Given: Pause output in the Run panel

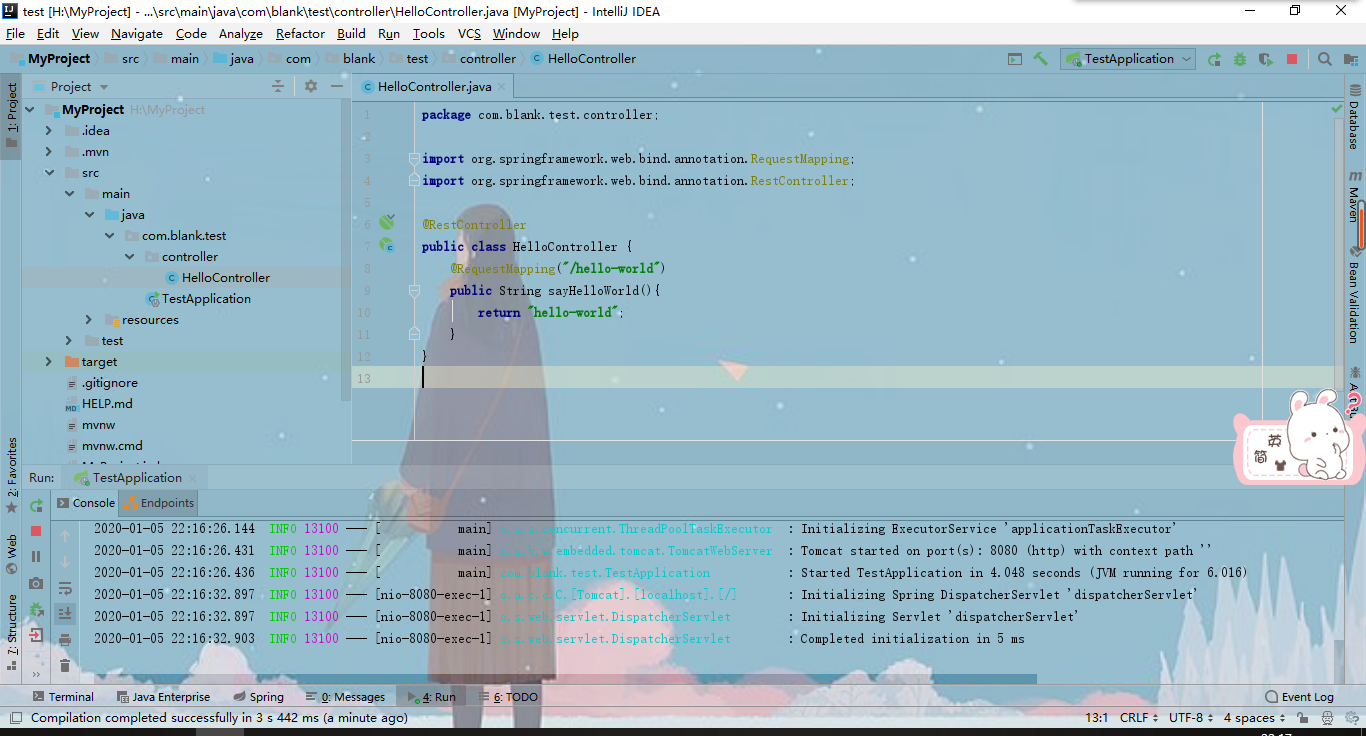Looking at the screenshot, I should click(37, 557).
